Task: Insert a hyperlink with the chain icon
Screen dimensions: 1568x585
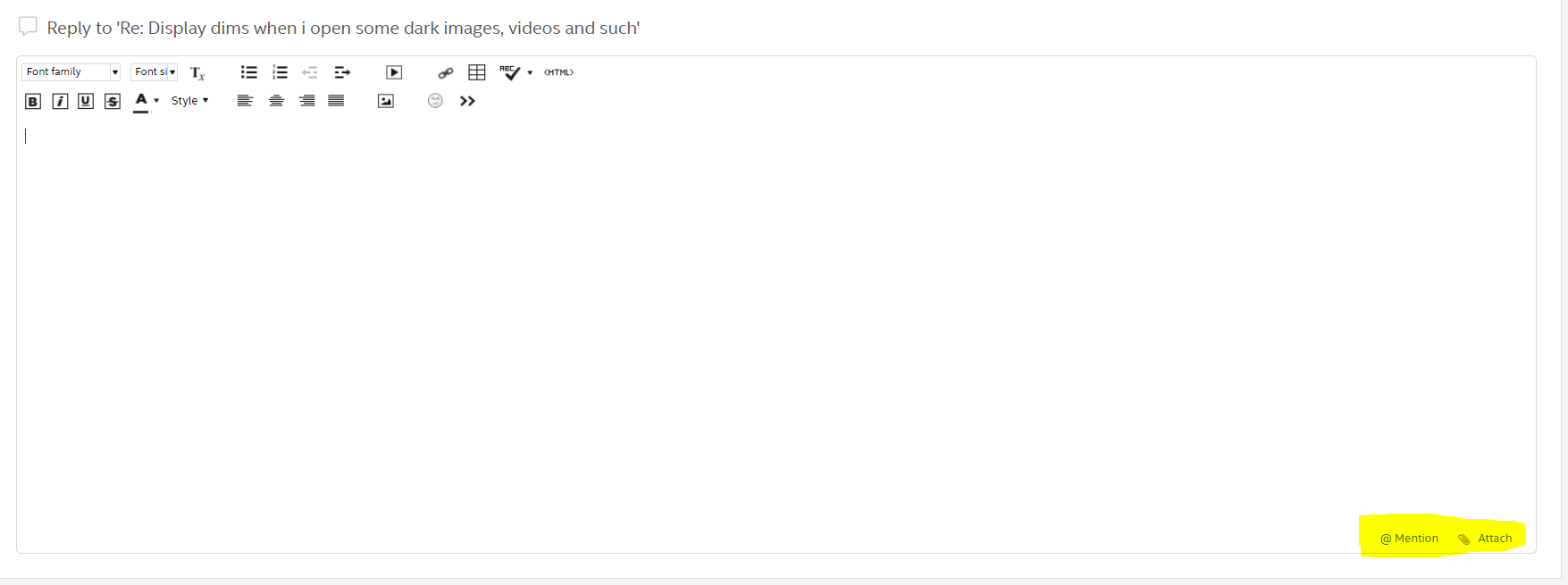Action: [445, 72]
